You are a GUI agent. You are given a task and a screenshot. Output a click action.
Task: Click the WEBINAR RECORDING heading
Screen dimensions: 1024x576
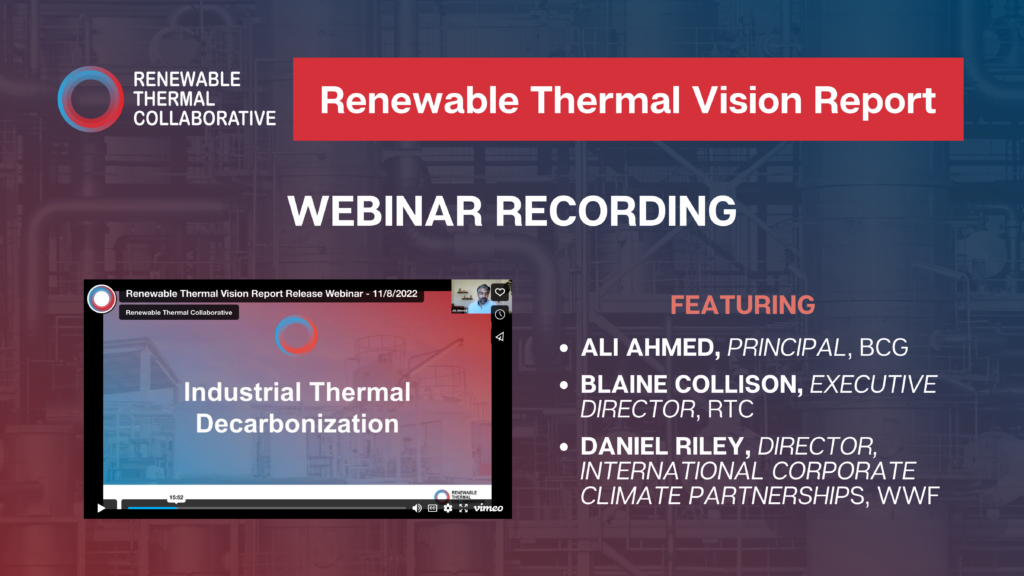(512, 212)
